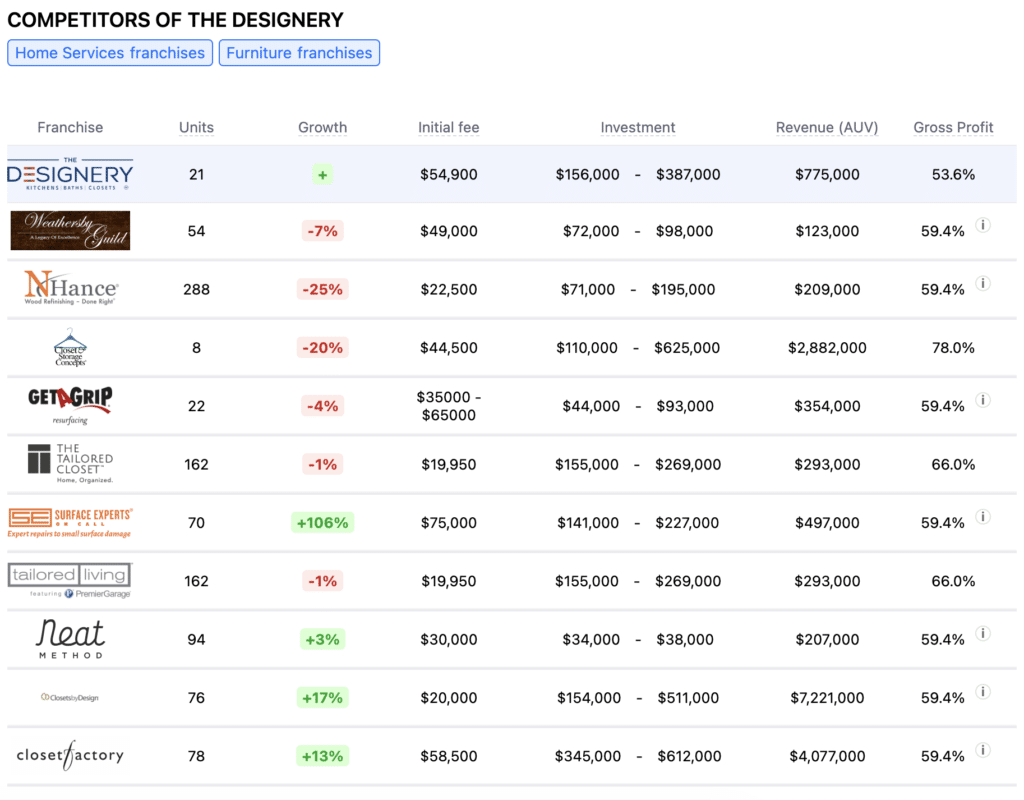Click the Franchise column header
The image size is (1024, 800).
pos(70,127)
